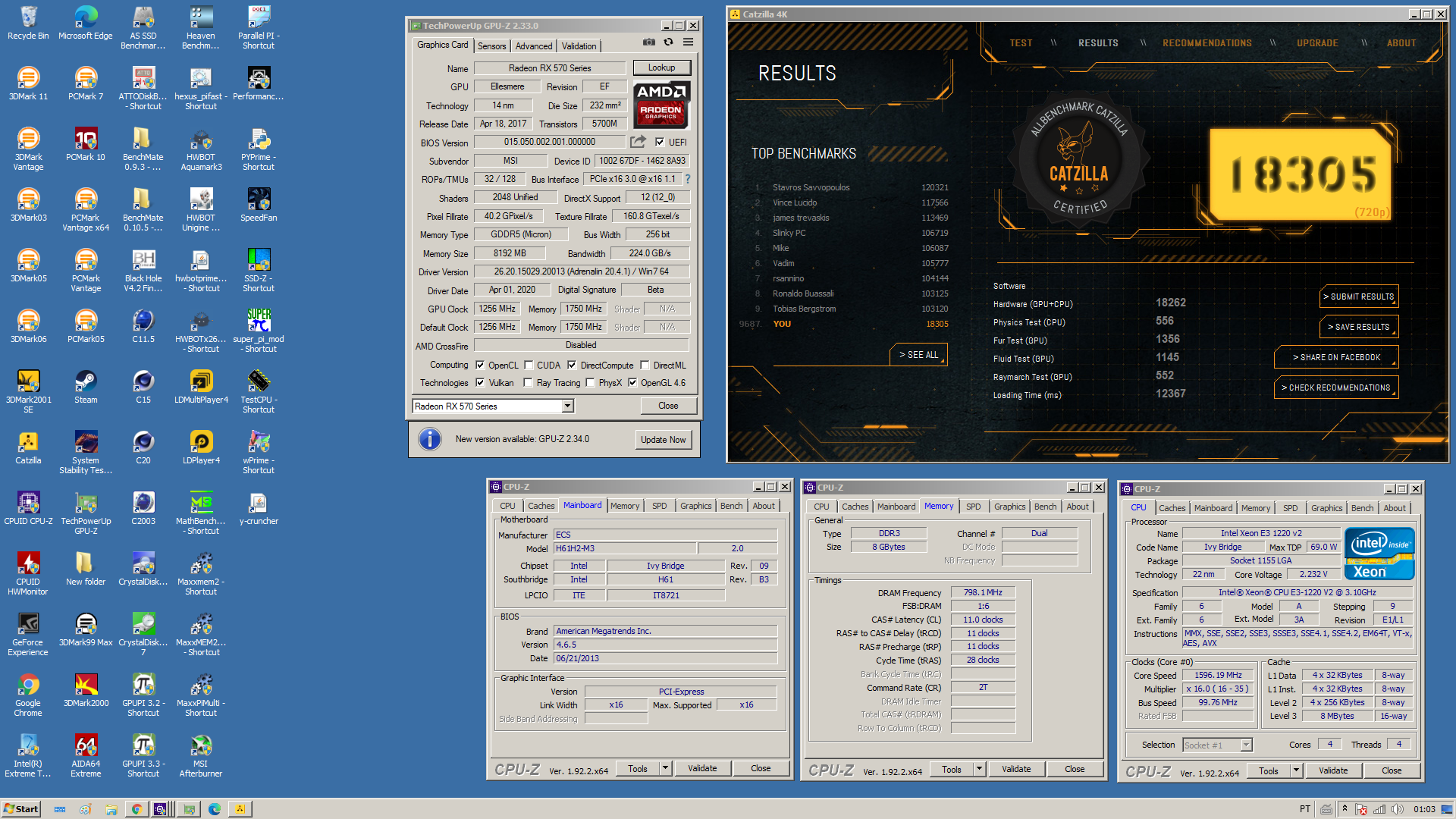This screenshot has width=1456, height=819.
Task: Toggle the DirectML checkbox
Action: (x=645, y=365)
